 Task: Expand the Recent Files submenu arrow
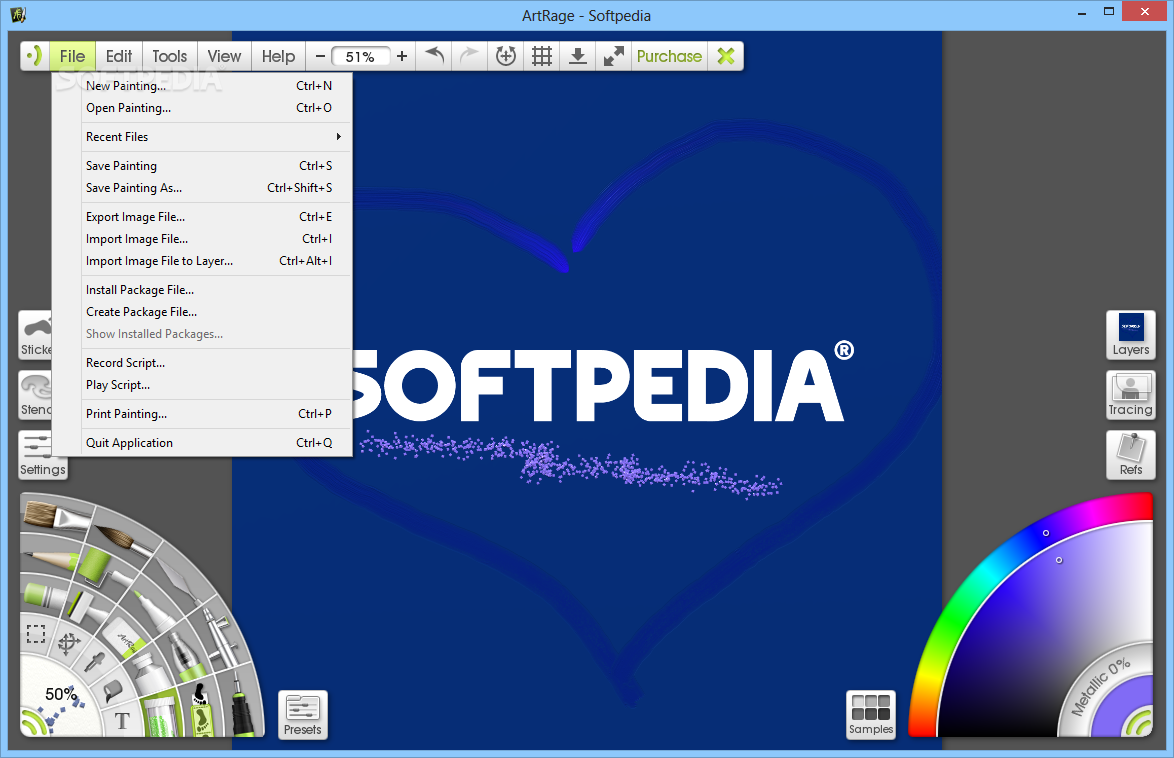click(338, 136)
